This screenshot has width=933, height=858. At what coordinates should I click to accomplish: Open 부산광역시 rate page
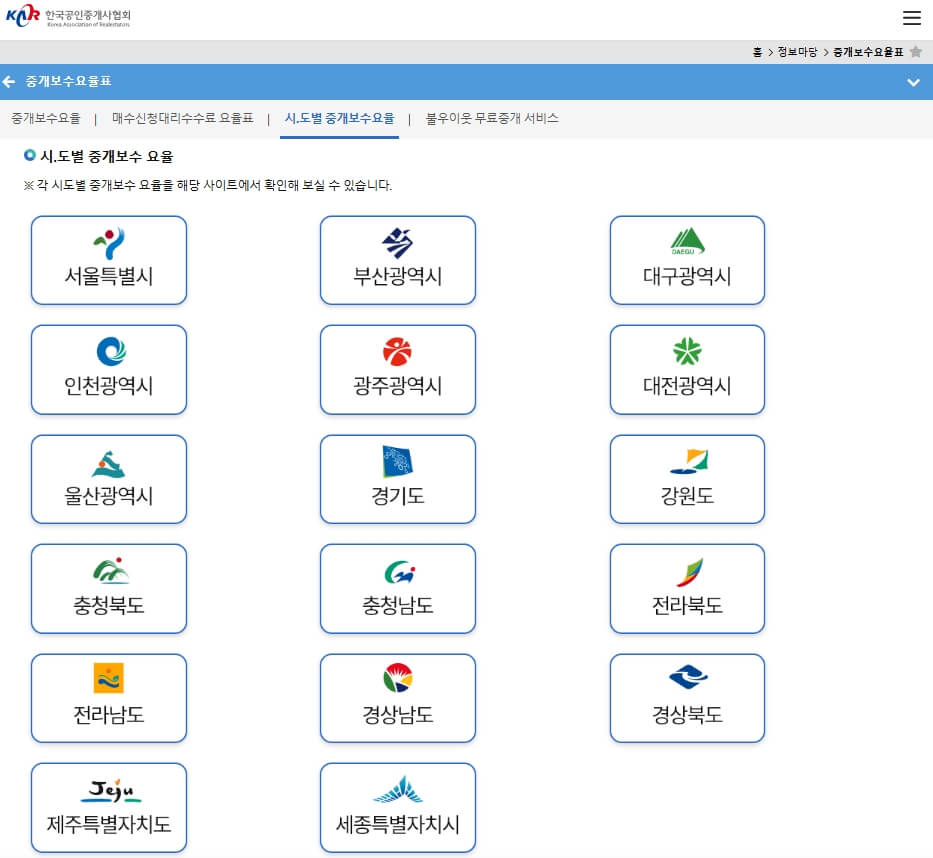pos(397,260)
